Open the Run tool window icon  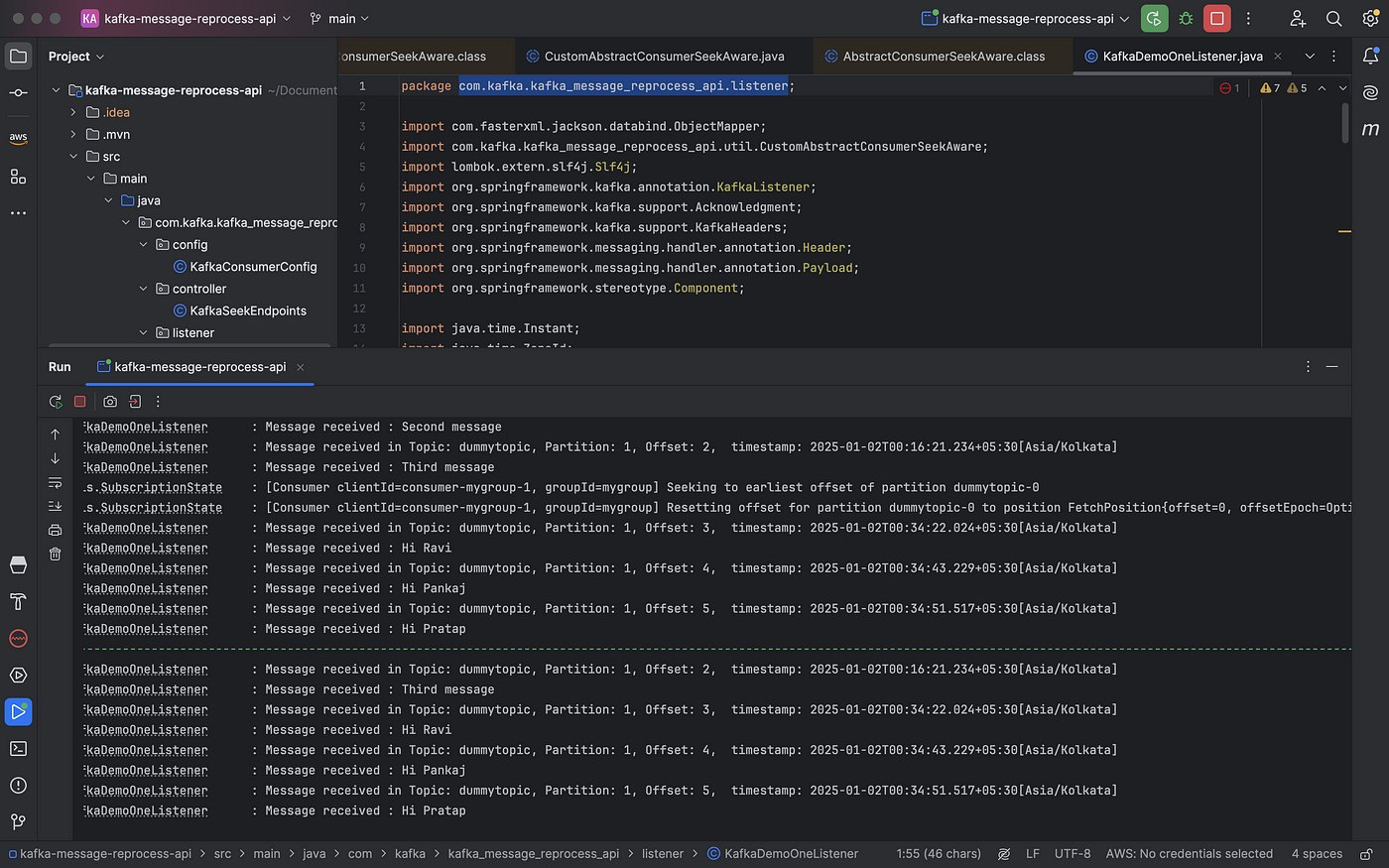pos(18,712)
